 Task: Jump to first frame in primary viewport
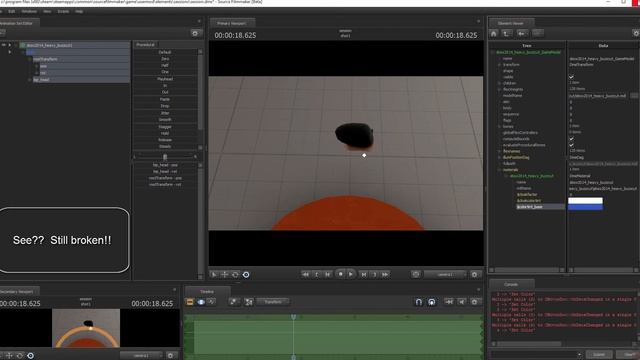coord(305,275)
